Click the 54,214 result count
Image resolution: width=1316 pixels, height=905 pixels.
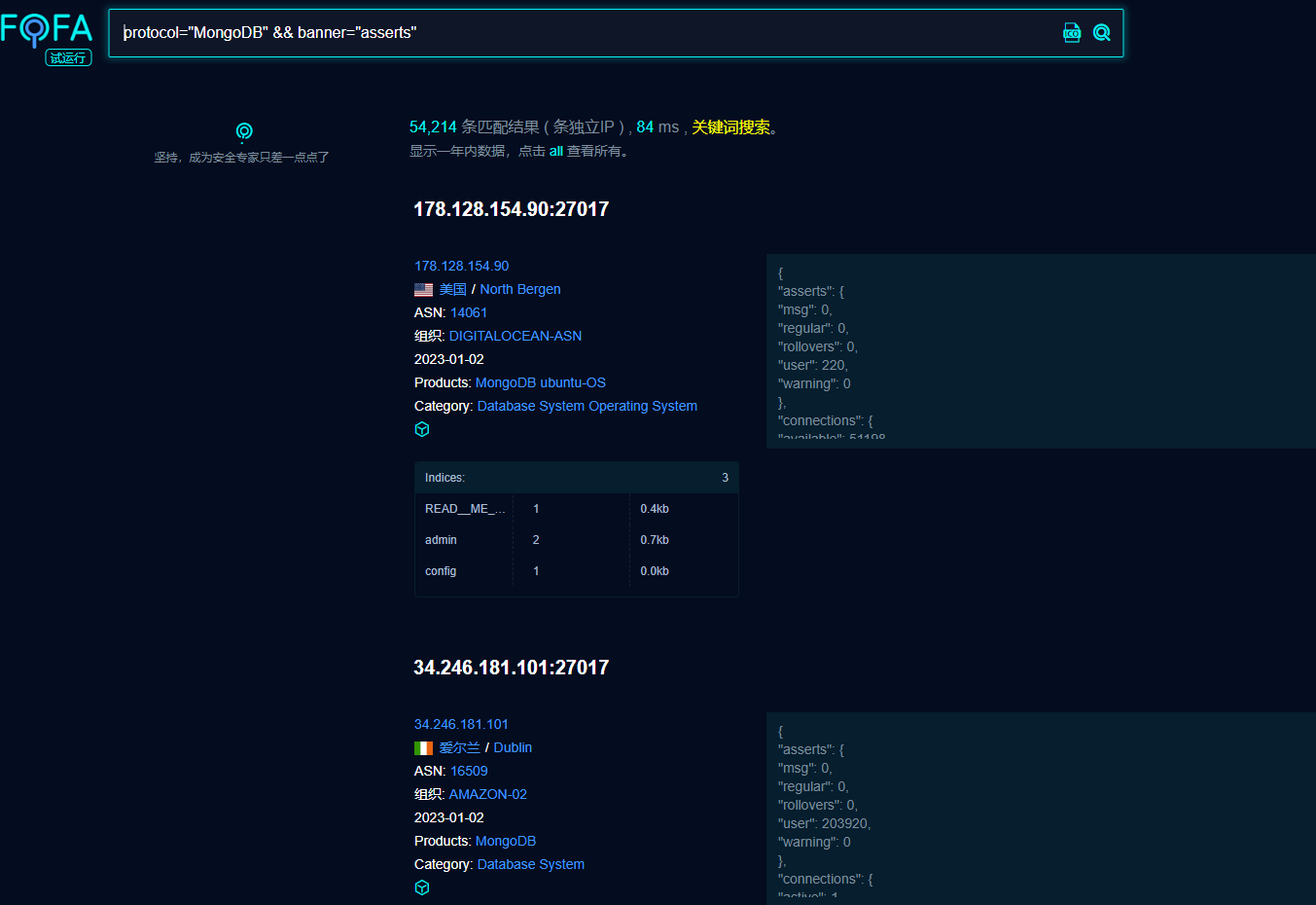tap(433, 127)
